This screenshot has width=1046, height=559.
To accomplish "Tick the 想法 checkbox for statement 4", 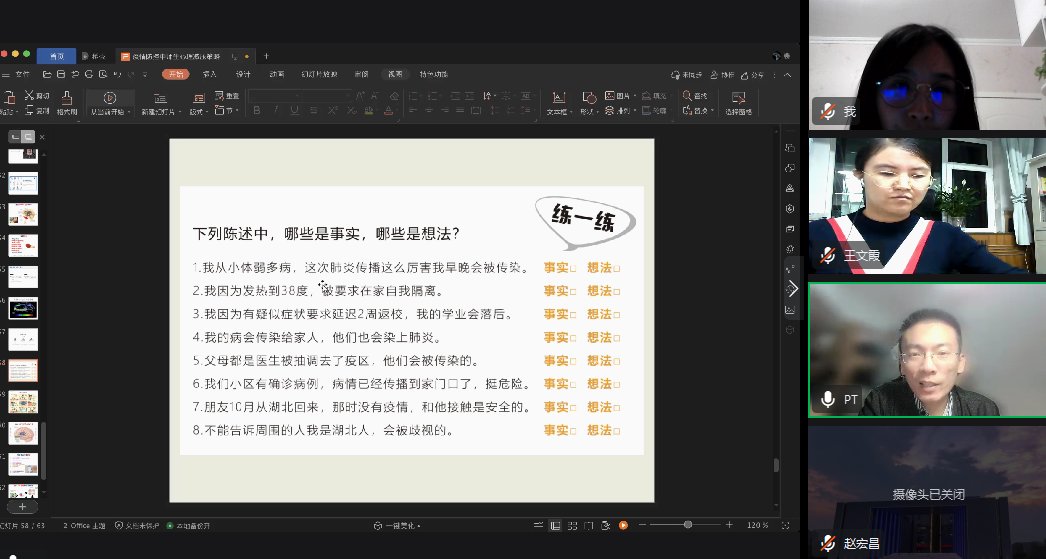I will pyautogui.click(x=617, y=338).
